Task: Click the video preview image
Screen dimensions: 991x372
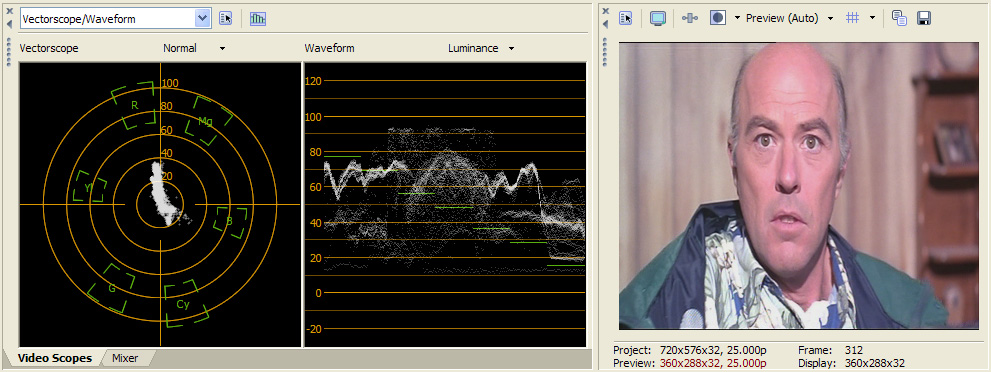Action: (798, 186)
